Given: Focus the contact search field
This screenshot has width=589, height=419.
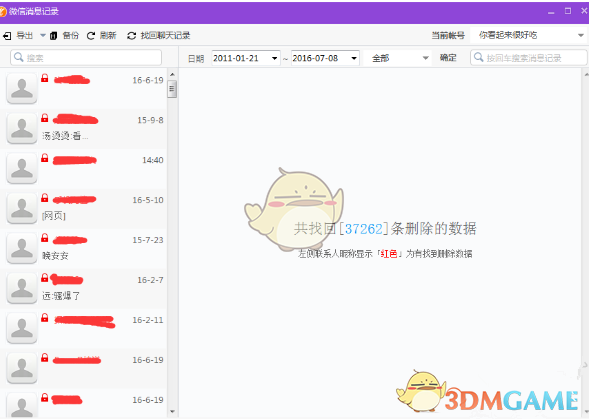Looking at the screenshot, I should 86,57.
